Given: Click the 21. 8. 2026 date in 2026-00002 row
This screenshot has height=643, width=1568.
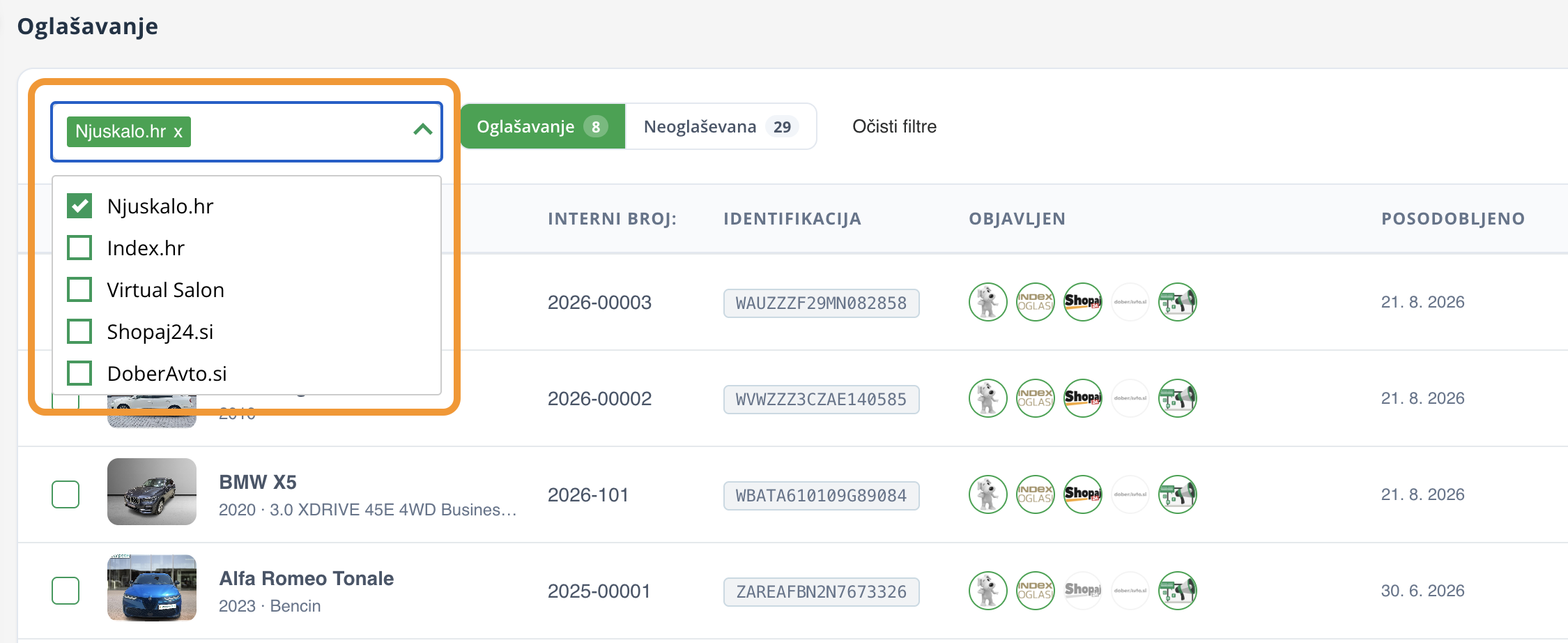Looking at the screenshot, I should point(1423,398).
